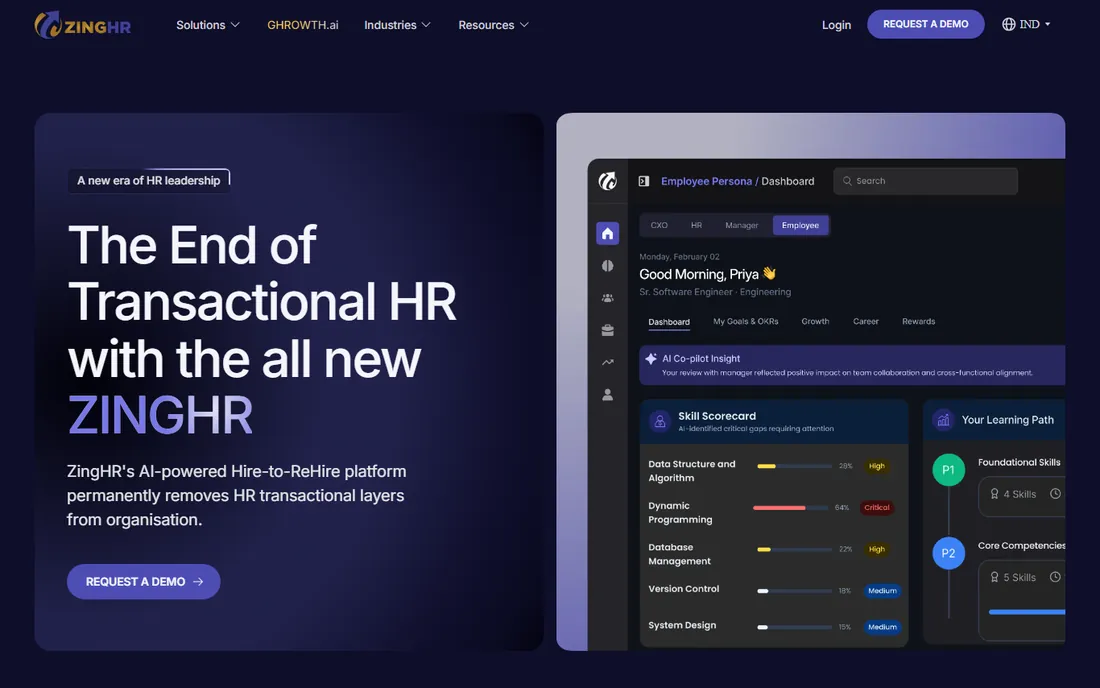This screenshot has width=1100, height=688.
Task: Expand the Solutions menu
Action: (x=208, y=25)
